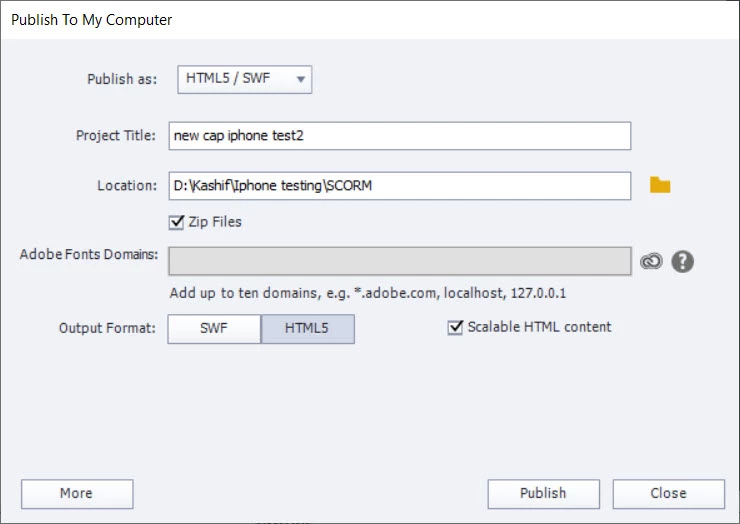The height and width of the screenshot is (524, 740).
Task: Click the Close button
Action: (669, 494)
